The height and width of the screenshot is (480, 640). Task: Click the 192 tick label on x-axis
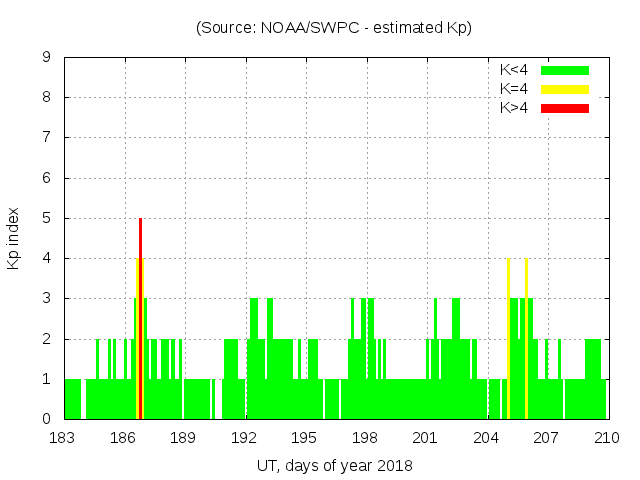tap(246, 438)
